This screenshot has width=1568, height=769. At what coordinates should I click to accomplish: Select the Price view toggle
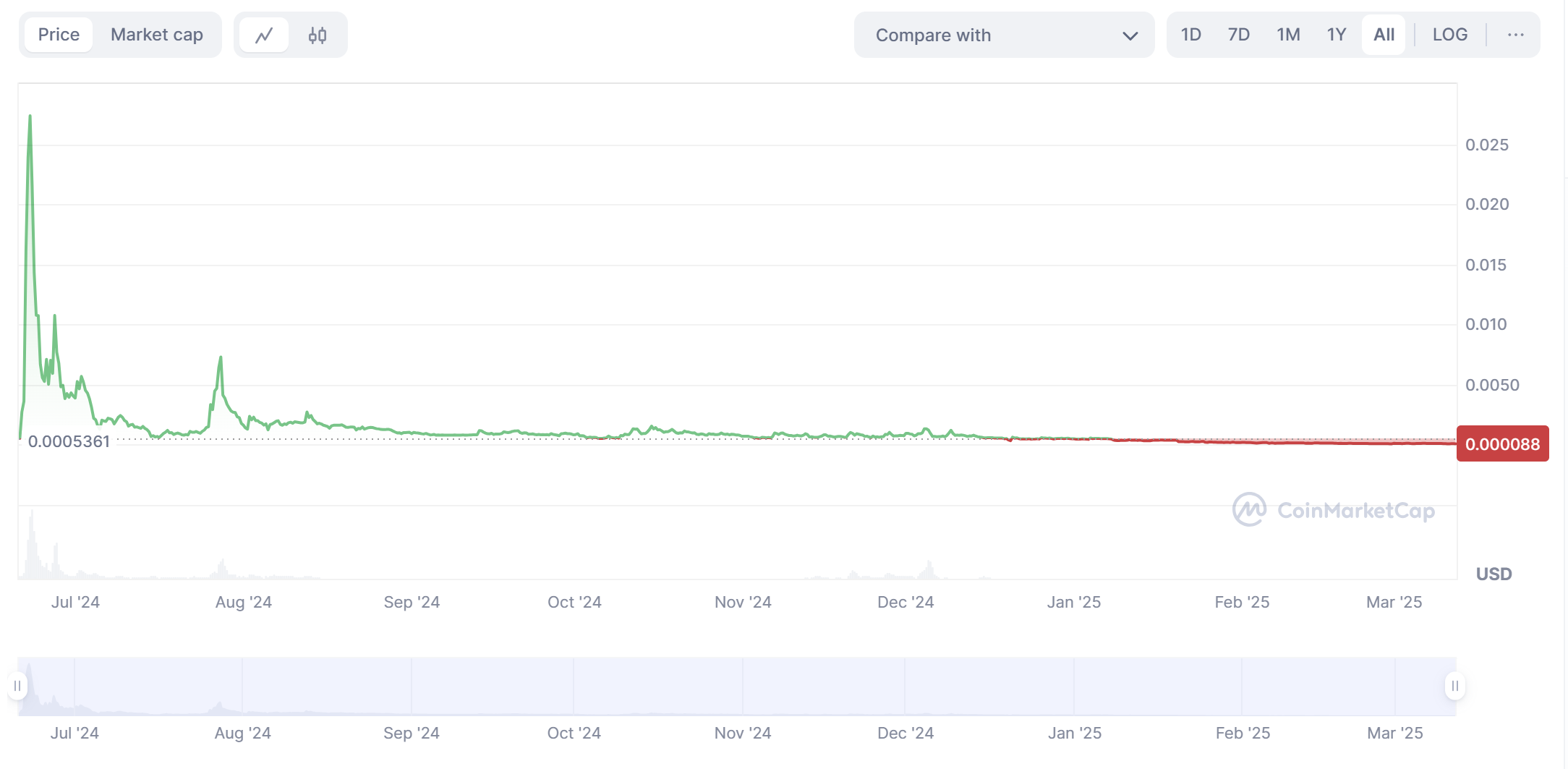tap(59, 35)
